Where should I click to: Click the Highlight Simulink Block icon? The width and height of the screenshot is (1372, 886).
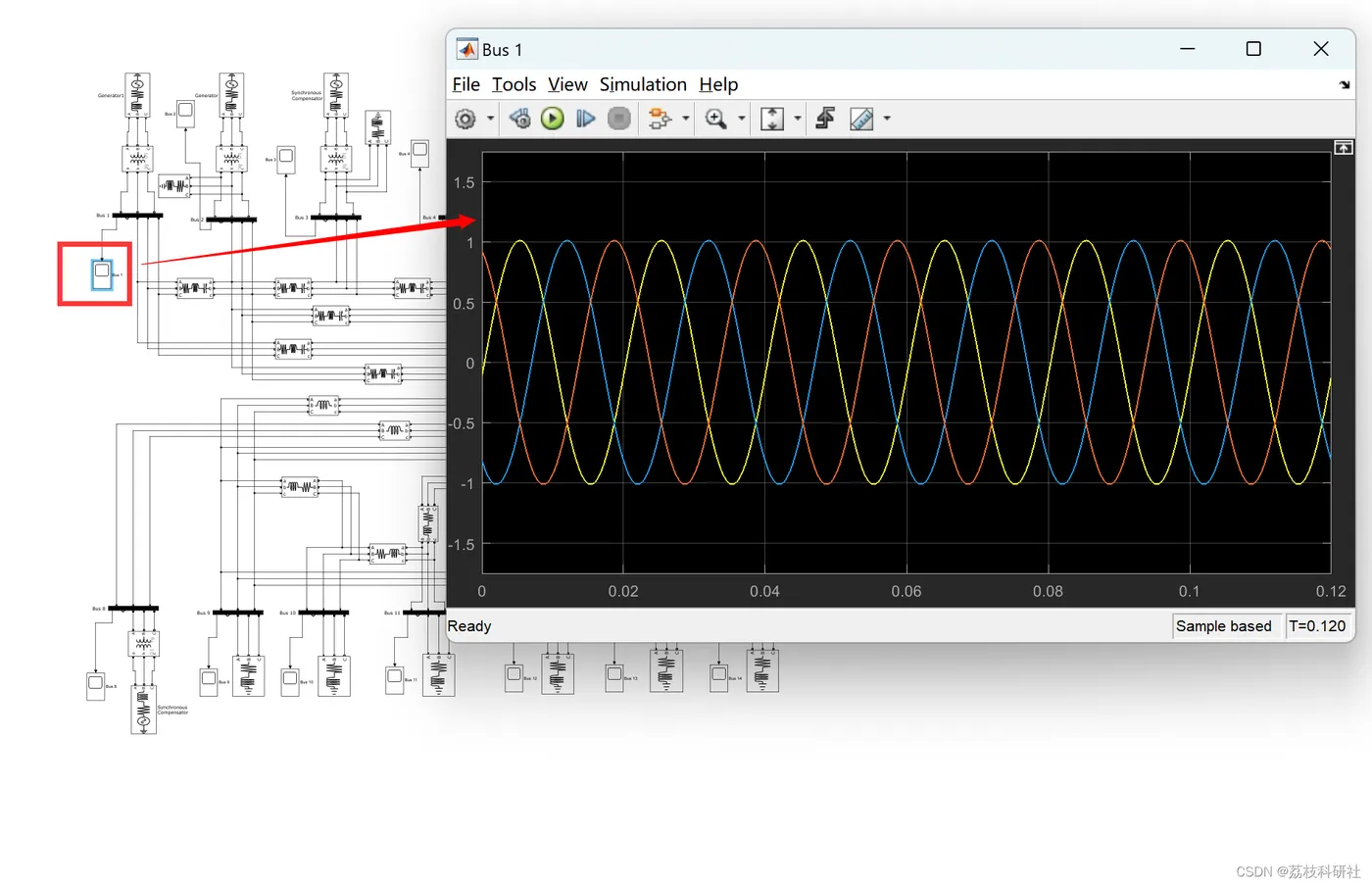point(659,119)
